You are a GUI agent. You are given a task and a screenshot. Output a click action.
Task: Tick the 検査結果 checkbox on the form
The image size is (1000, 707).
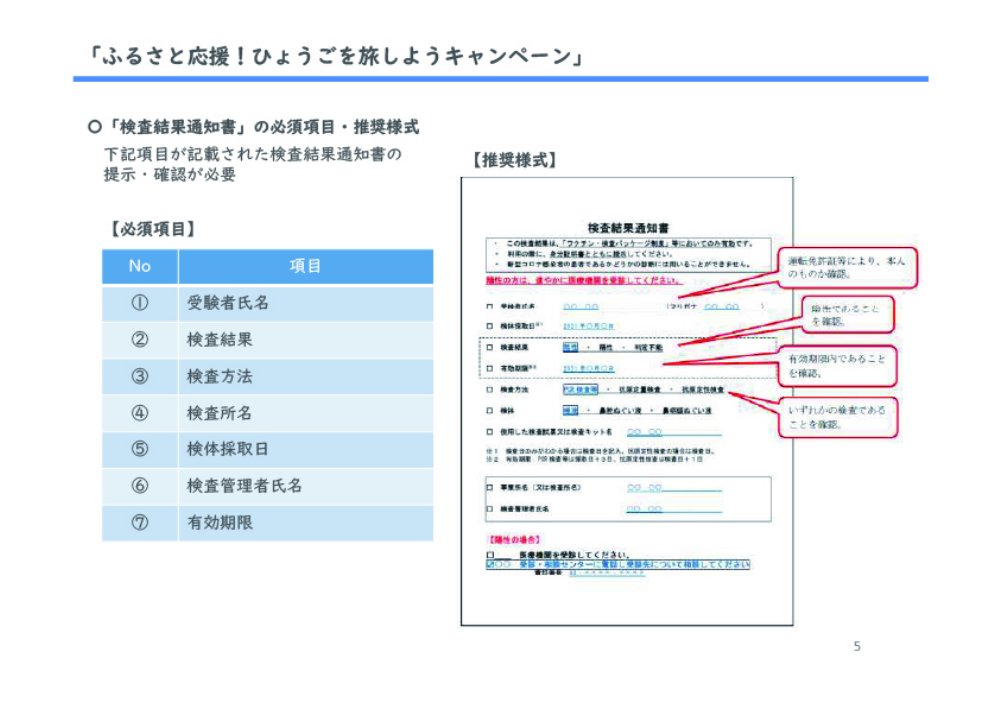coord(490,347)
